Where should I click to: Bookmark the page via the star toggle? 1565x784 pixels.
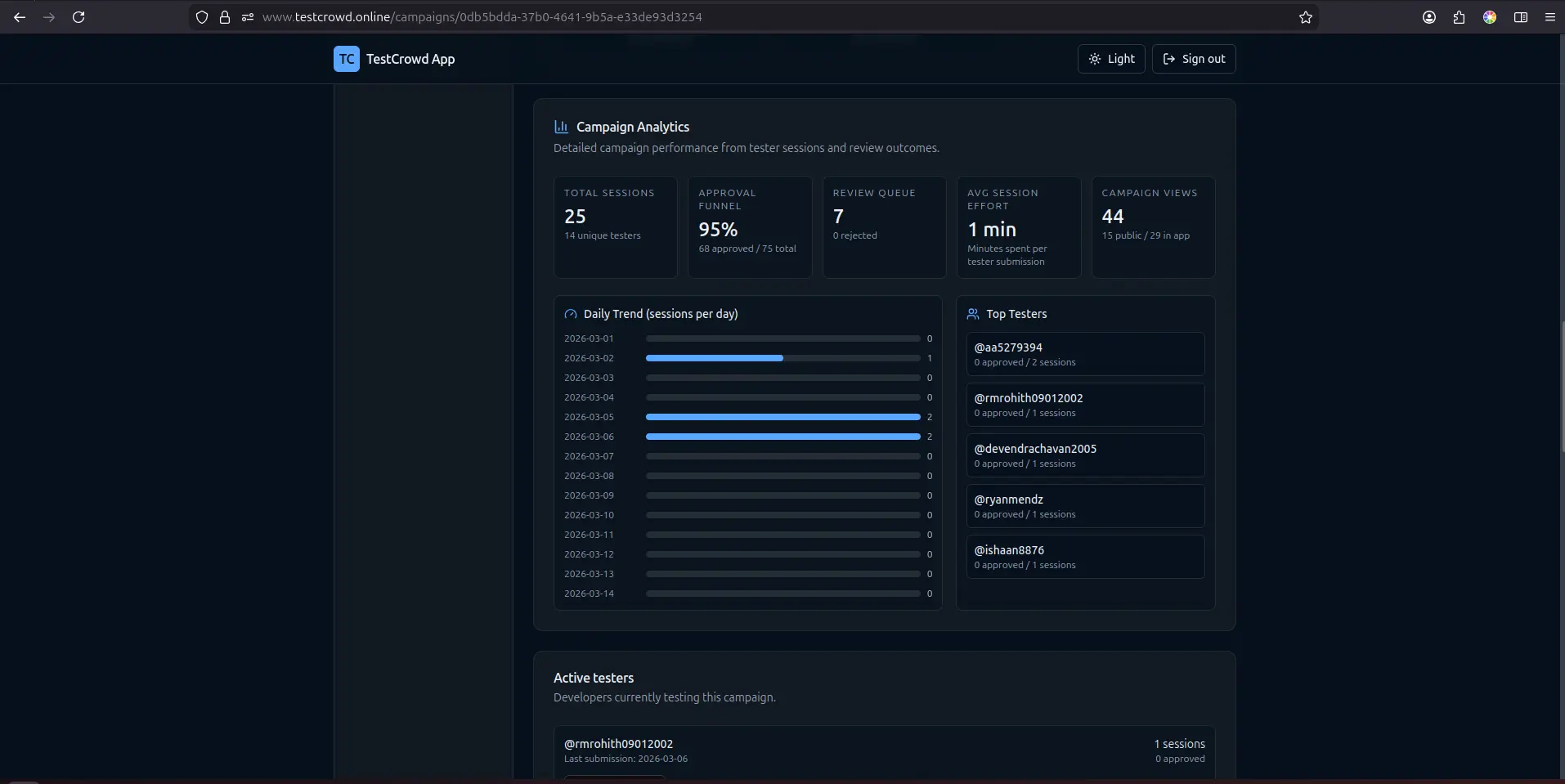point(1305,17)
